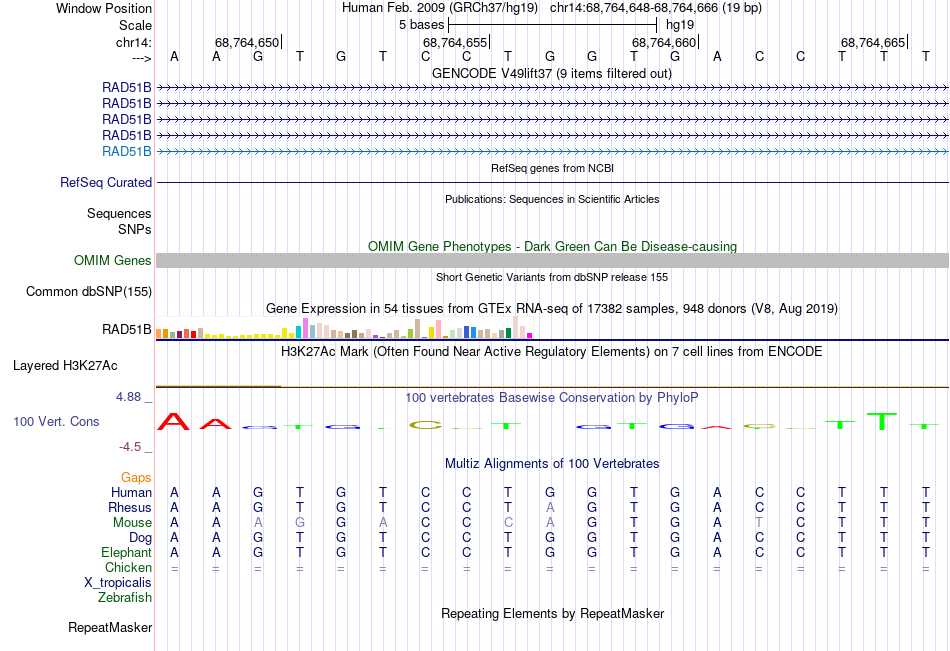Screen dimensions: 950x651
Task: Click the ---> base sequence direction label
Action: tap(142, 58)
